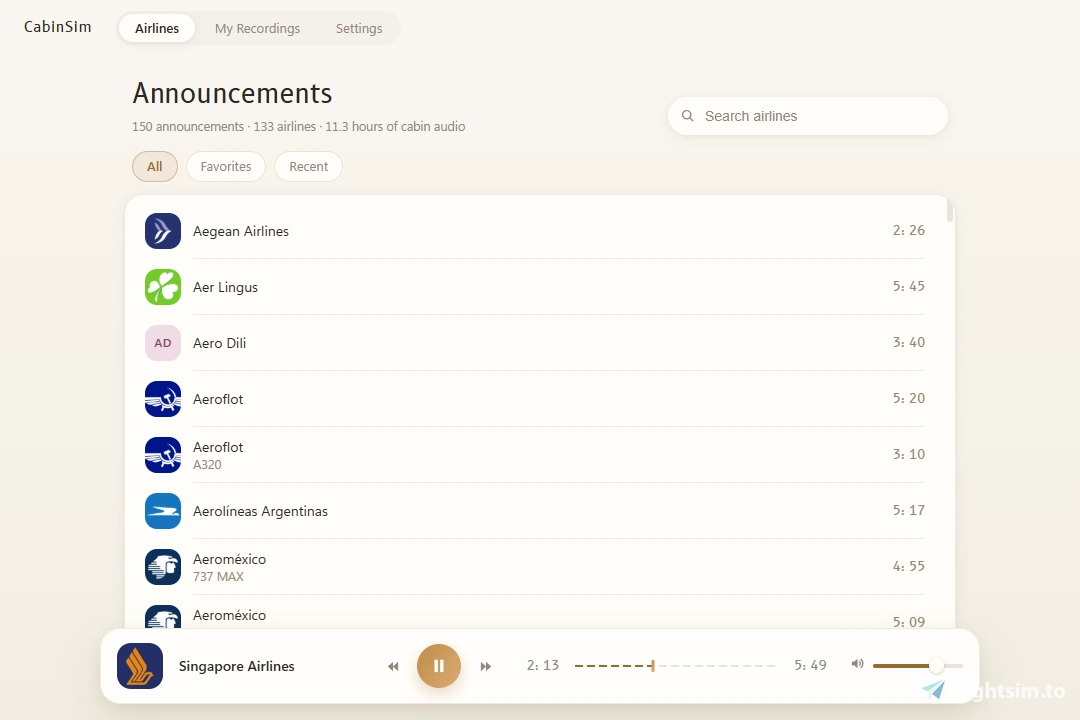Click the 2:26 duration for Aegean
The width and height of the screenshot is (1080, 720).
[x=908, y=230]
